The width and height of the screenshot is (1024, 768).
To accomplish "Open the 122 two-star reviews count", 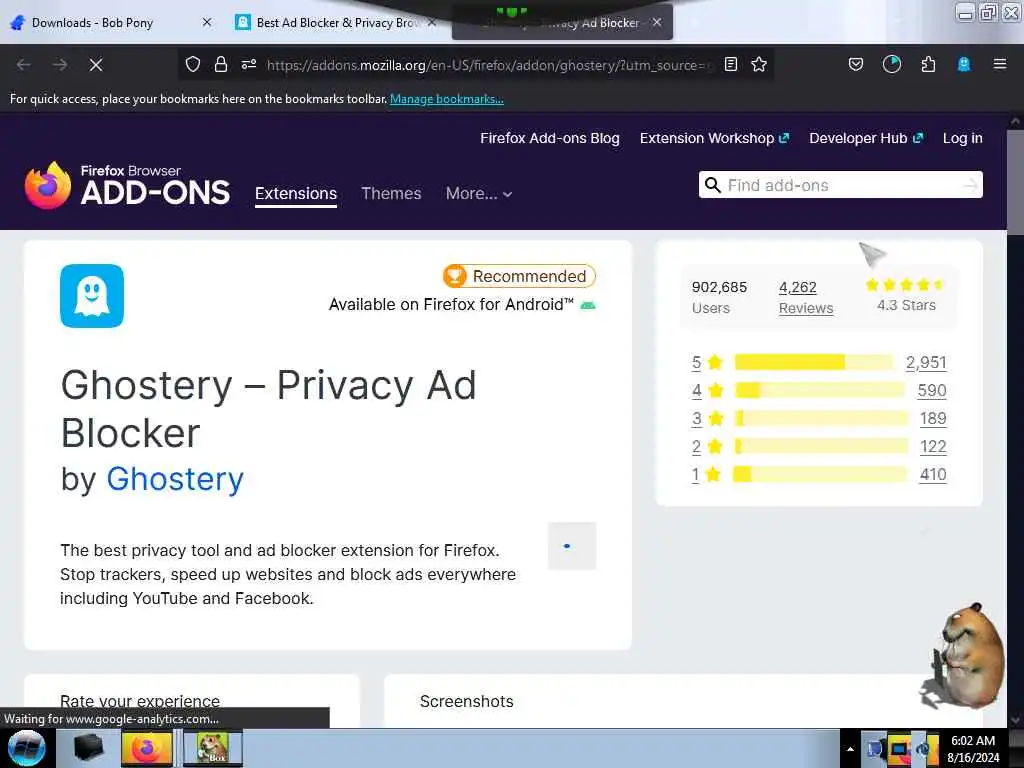I will coord(933,446).
